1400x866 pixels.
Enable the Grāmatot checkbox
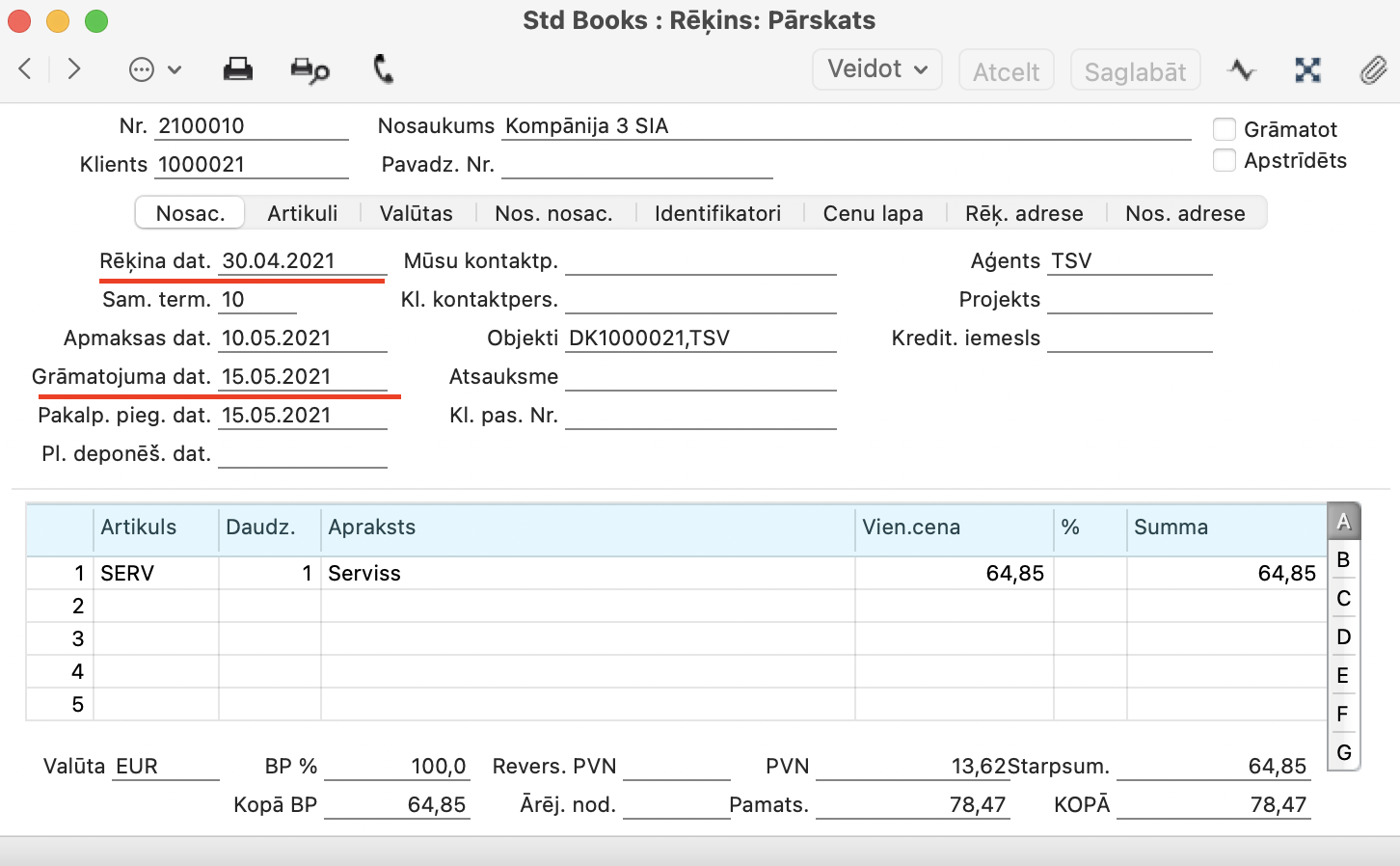(x=1225, y=129)
